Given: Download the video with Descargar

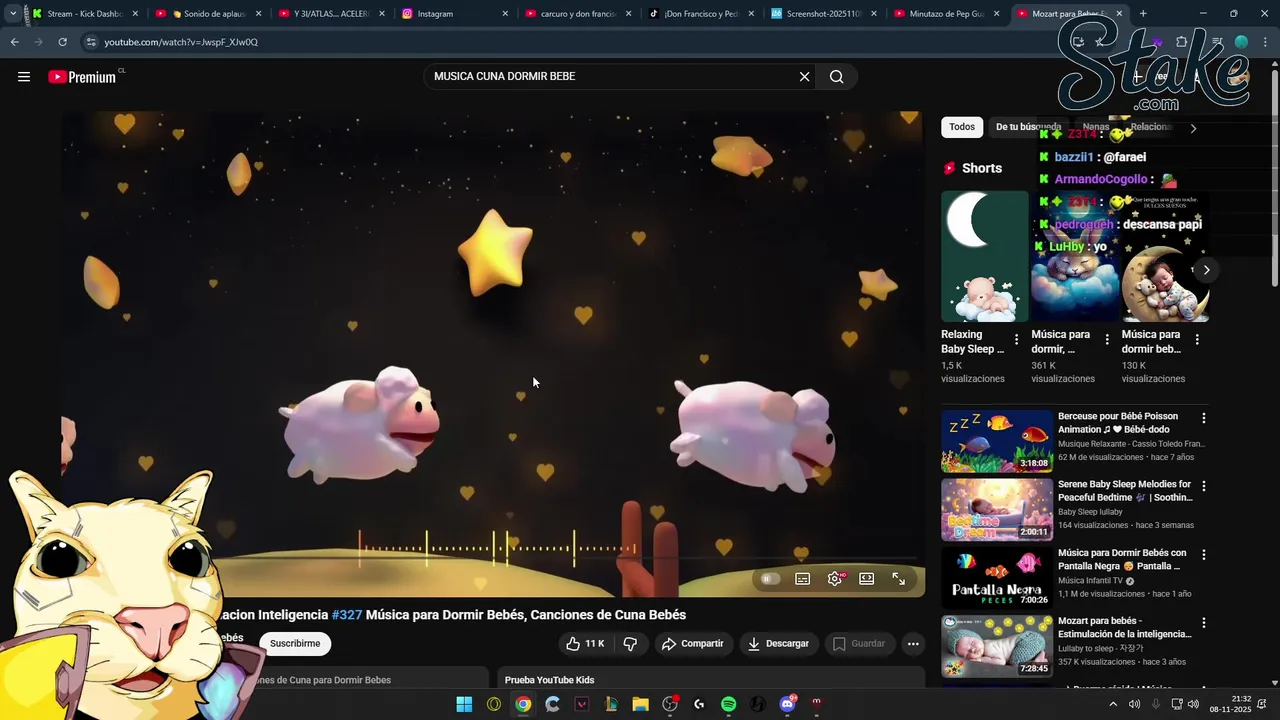Looking at the screenshot, I should tap(778, 644).
